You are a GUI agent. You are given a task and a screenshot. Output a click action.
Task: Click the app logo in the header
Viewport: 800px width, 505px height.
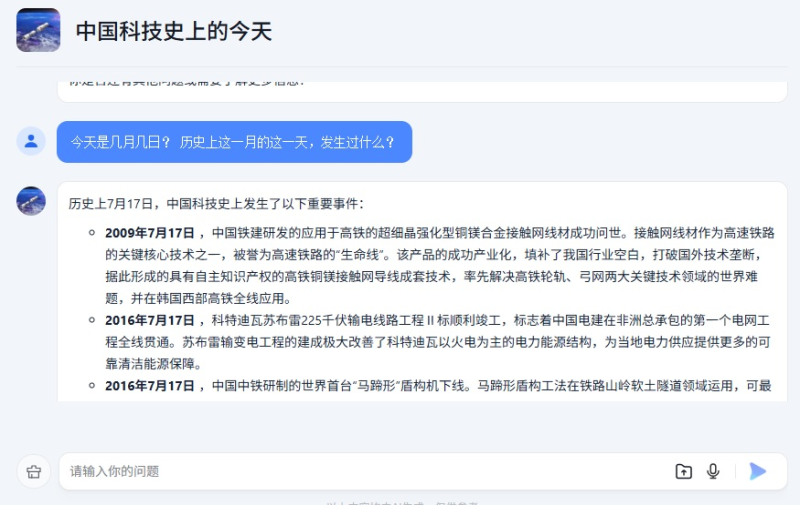(x=38, y=30)
